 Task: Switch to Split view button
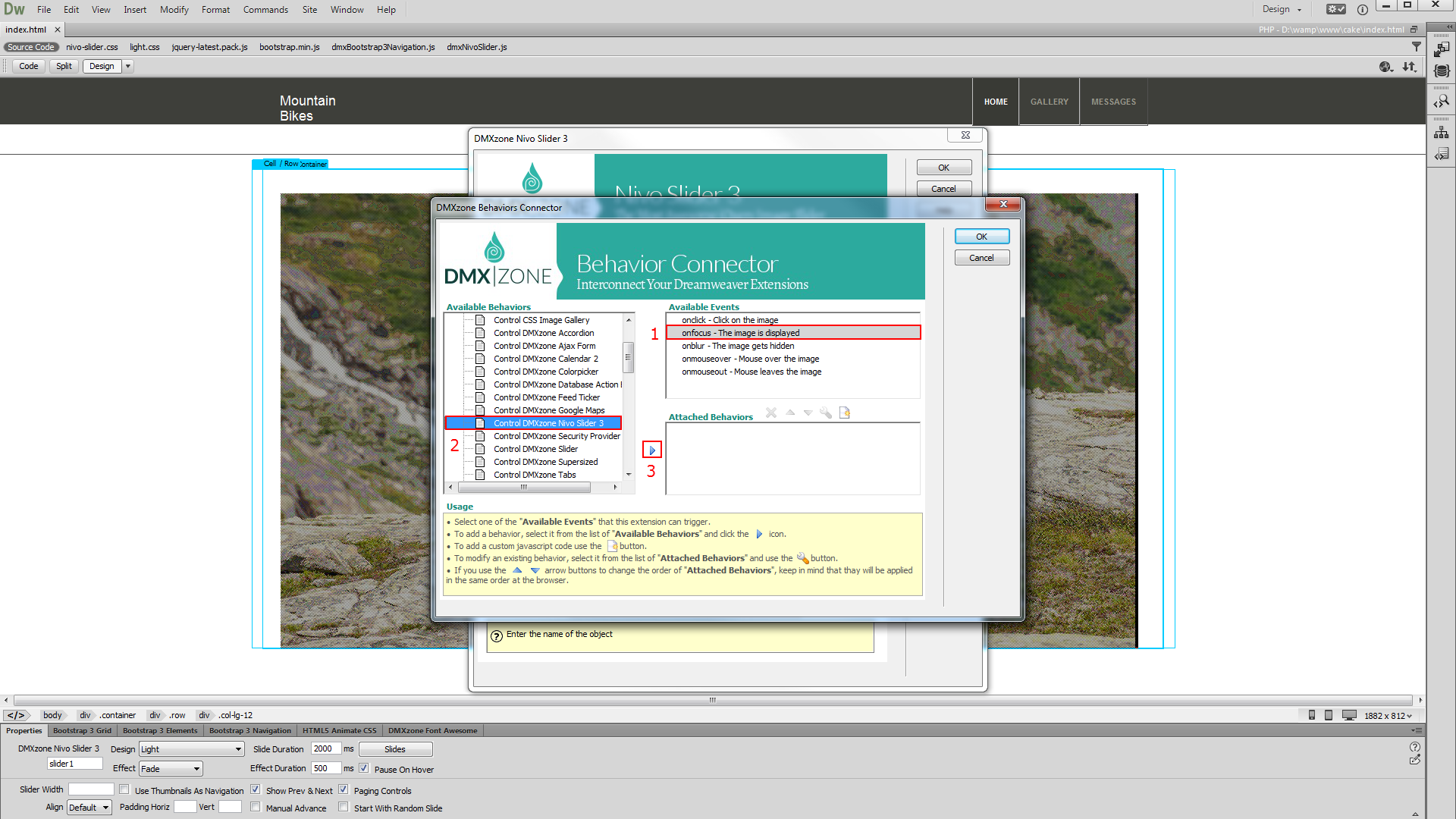point(64,66)
